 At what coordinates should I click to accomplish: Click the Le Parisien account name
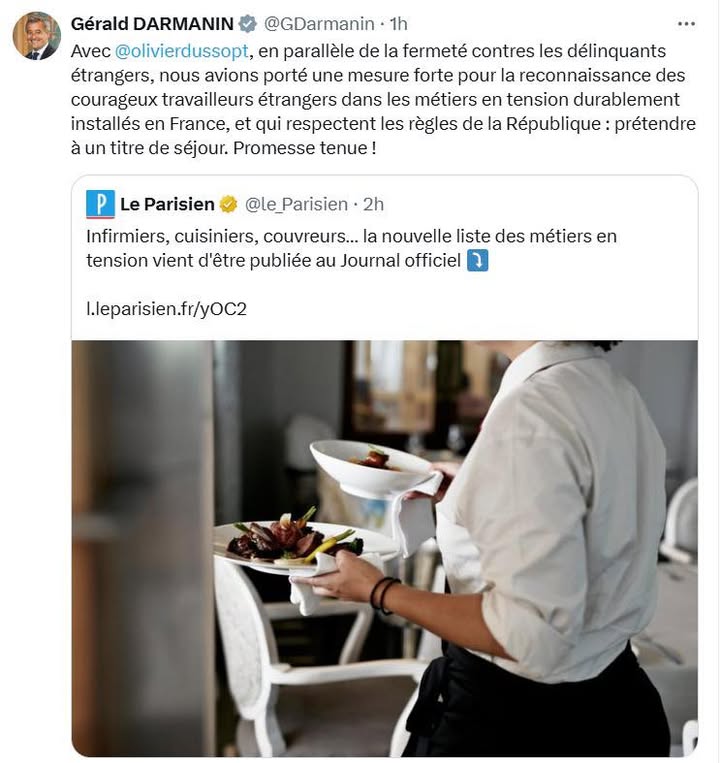click(x=167, y=204)
